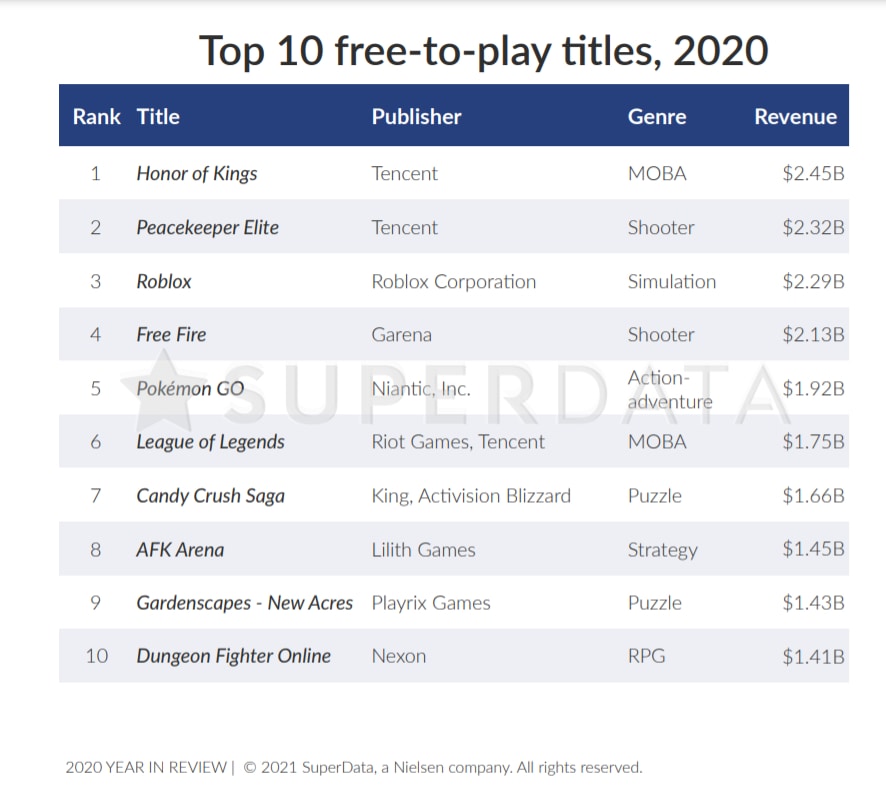This screenshot has height=795, width=886.
Task: Click the Publisher column header
Action: tap(416, 117)
